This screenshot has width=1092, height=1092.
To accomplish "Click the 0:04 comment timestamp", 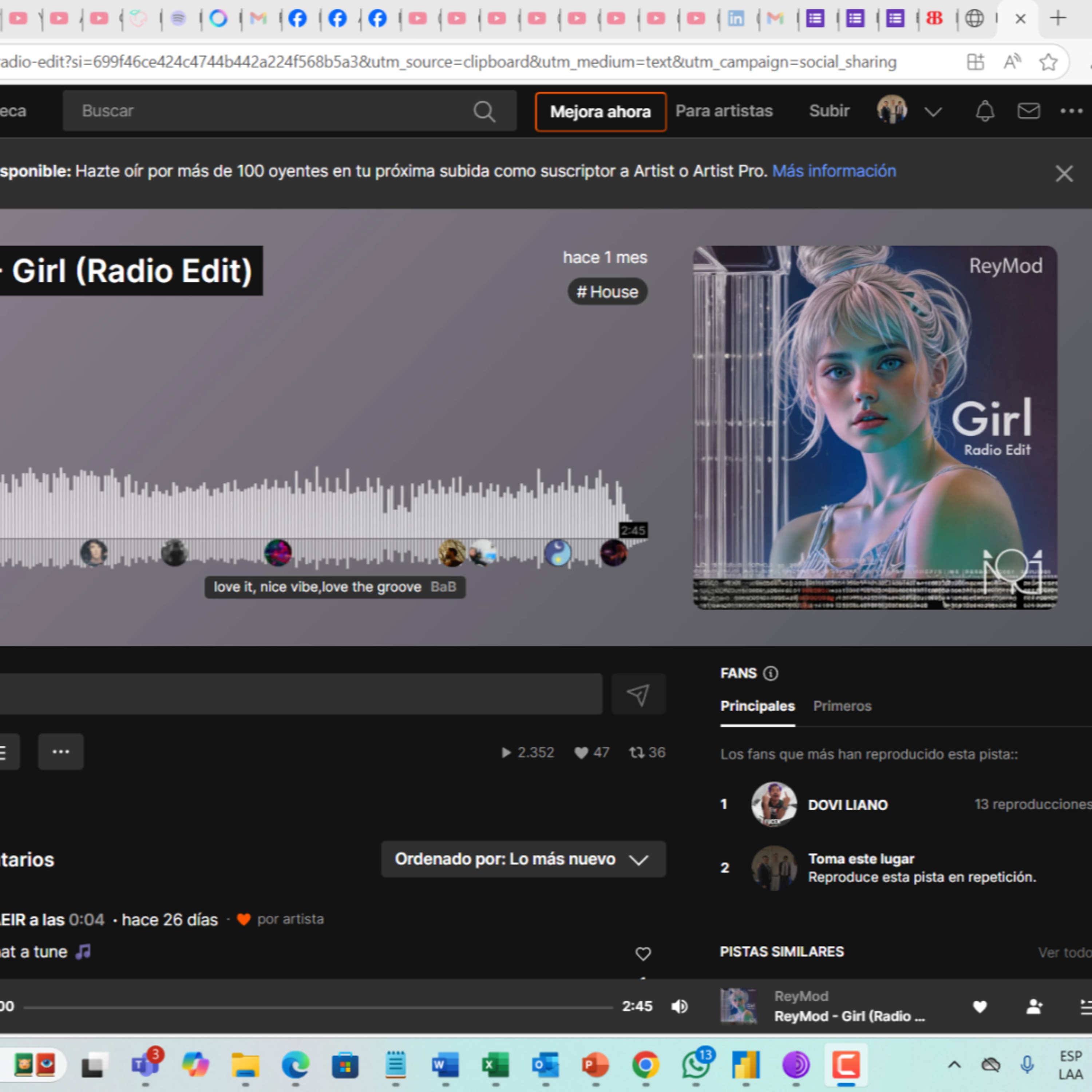I will point(87,919).
